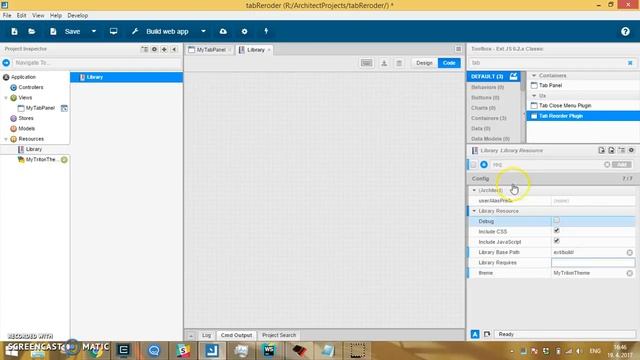Click the blue navigate arrow icon
This screenshot has height=360, width=640.
(x=6, y=63)
